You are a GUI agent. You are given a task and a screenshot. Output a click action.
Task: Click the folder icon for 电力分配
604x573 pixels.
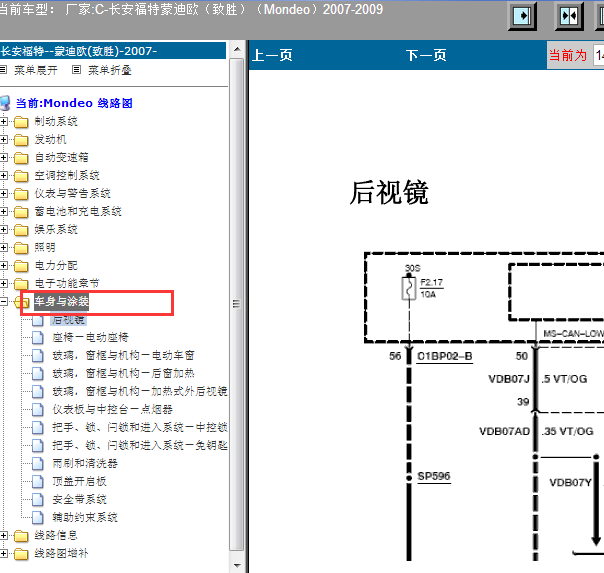(x=21, y=266)
